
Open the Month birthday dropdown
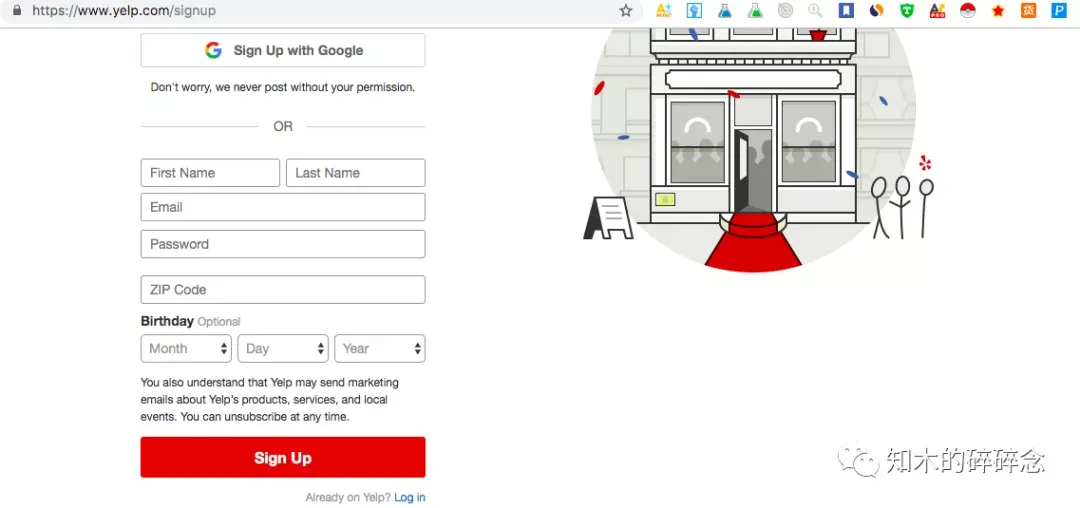186,348
